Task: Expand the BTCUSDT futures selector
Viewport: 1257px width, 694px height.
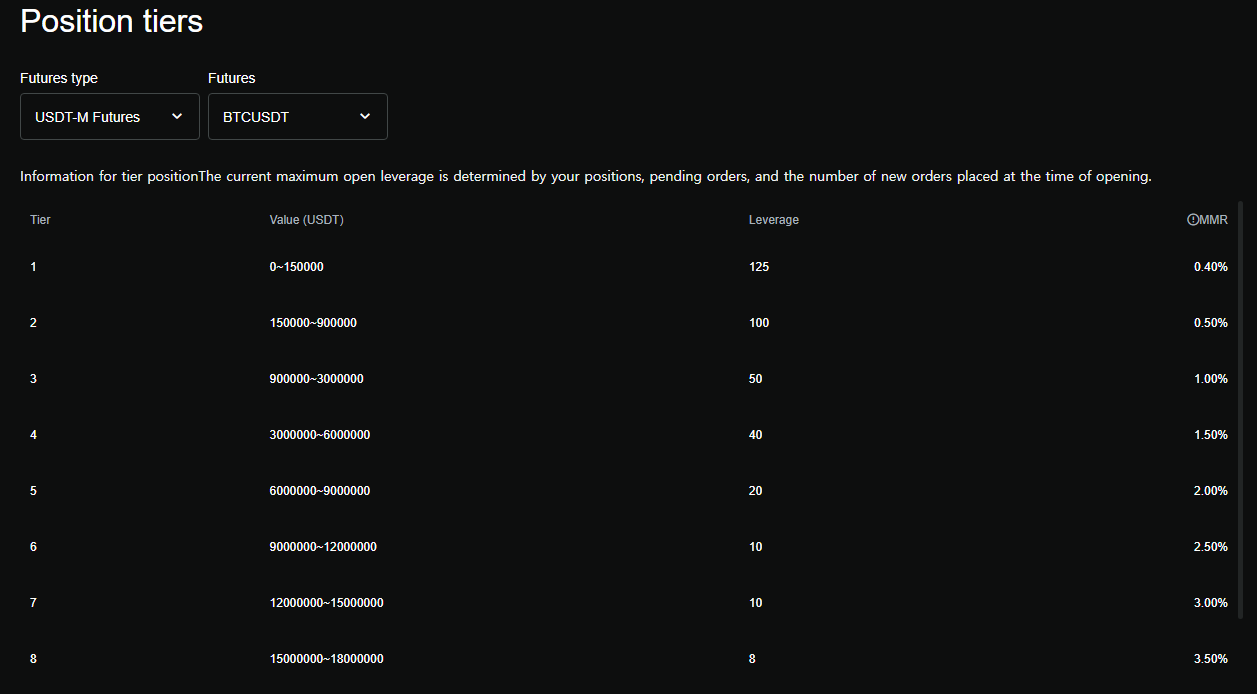Action: coord(297,117)
